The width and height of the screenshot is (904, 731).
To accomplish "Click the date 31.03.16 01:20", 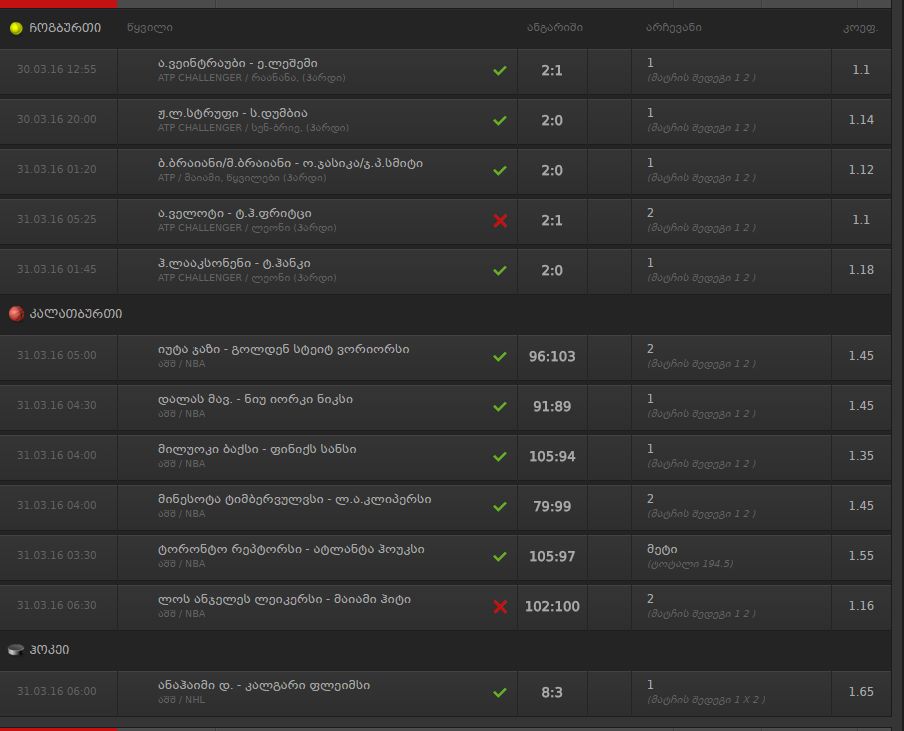I will [x=56, y=169].
